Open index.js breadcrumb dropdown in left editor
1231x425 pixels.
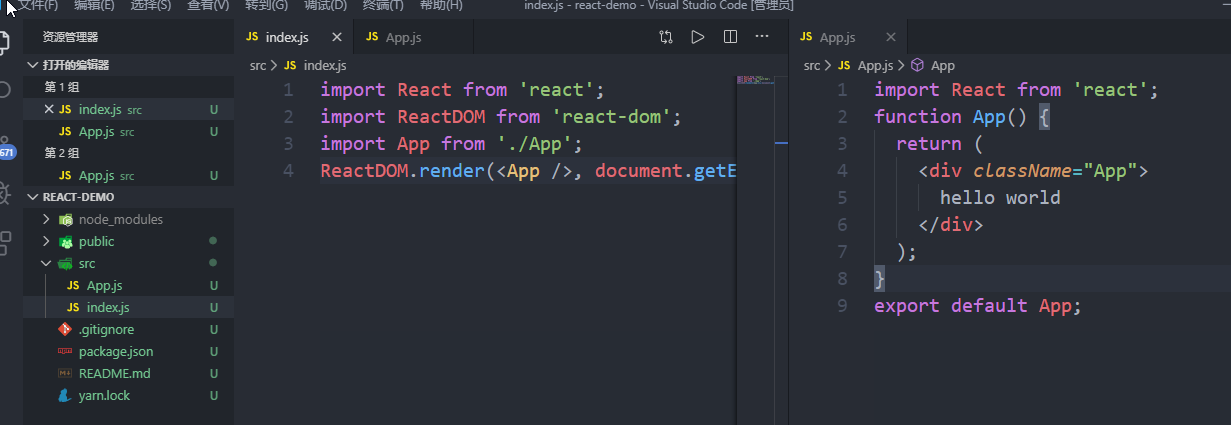click(x=324, y=65)
